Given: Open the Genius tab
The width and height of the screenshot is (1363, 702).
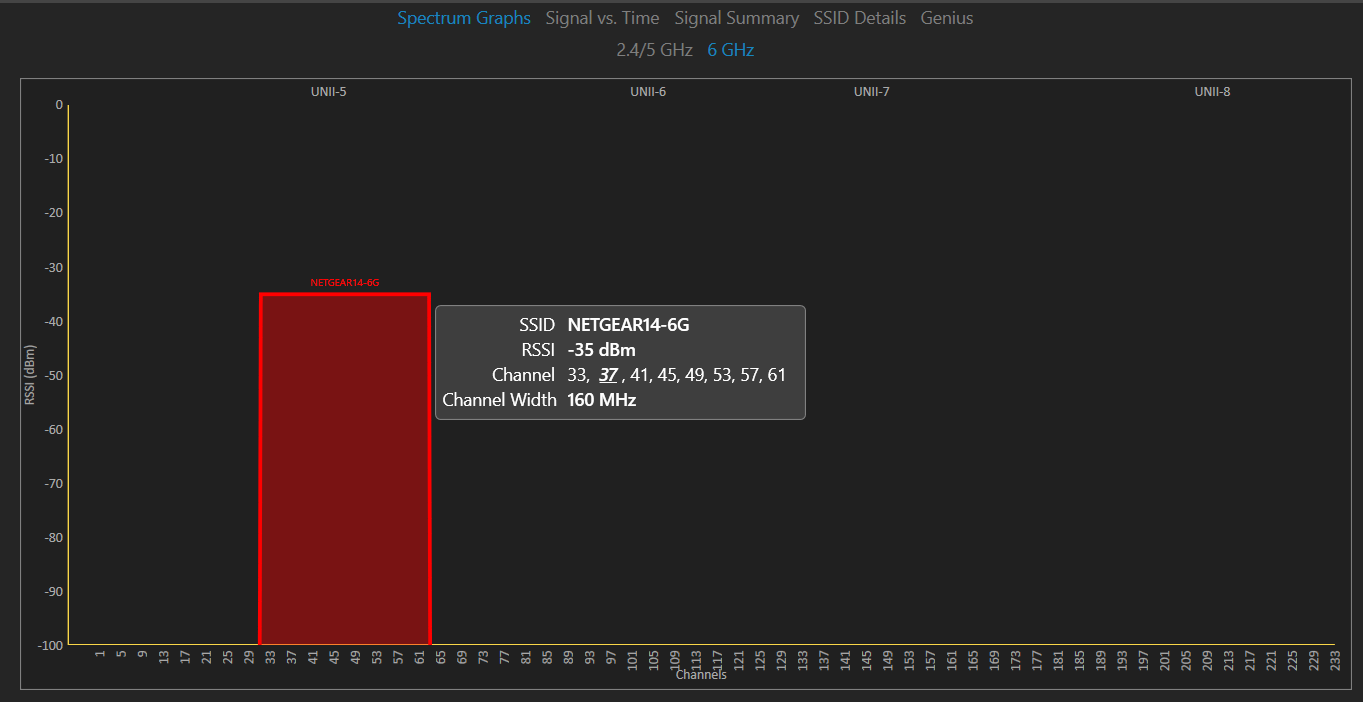Looking at the screenshot, I should (946, 17).
